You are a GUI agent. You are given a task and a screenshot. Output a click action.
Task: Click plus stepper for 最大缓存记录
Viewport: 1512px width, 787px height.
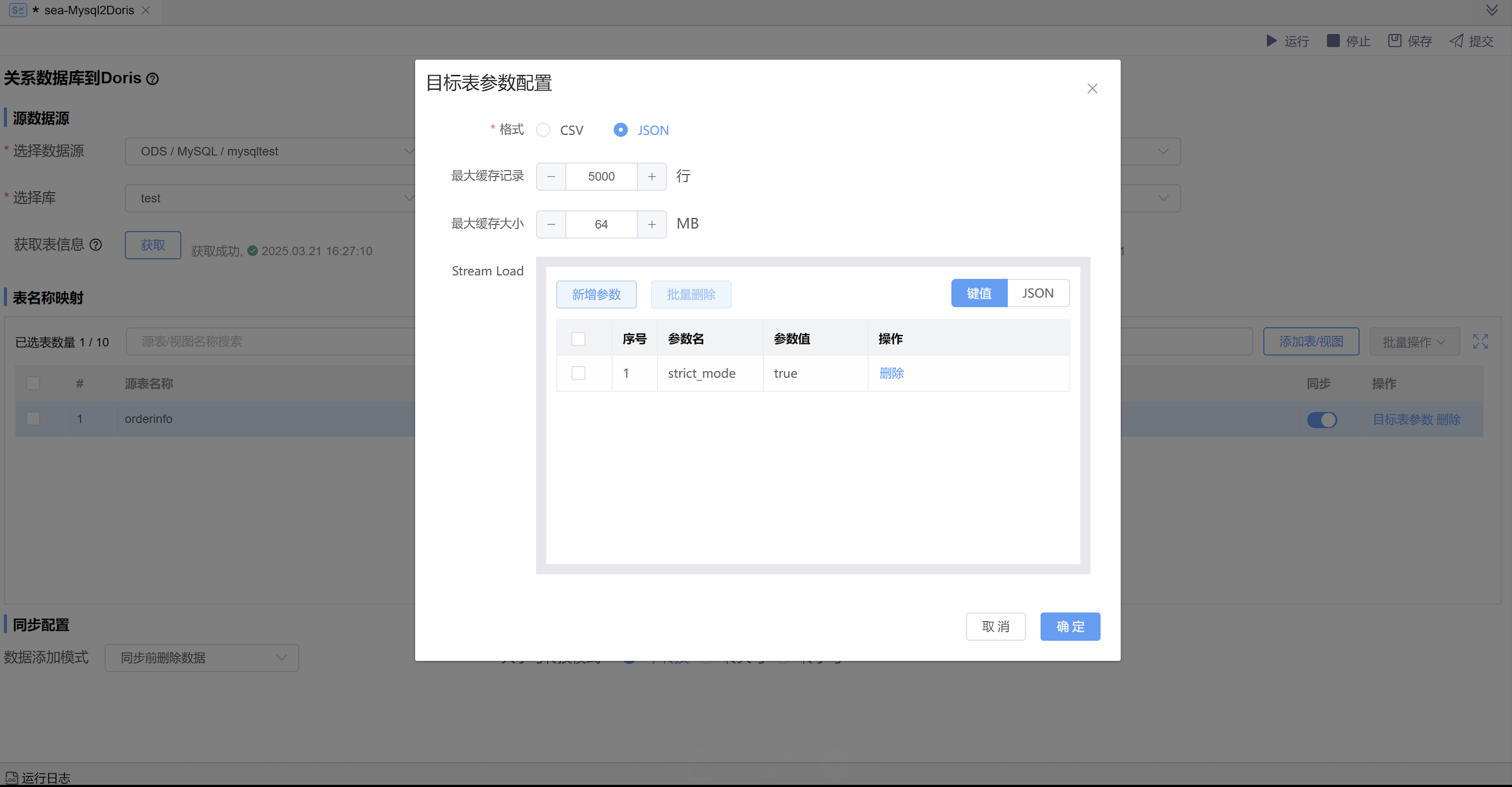[x=651, y=177]
